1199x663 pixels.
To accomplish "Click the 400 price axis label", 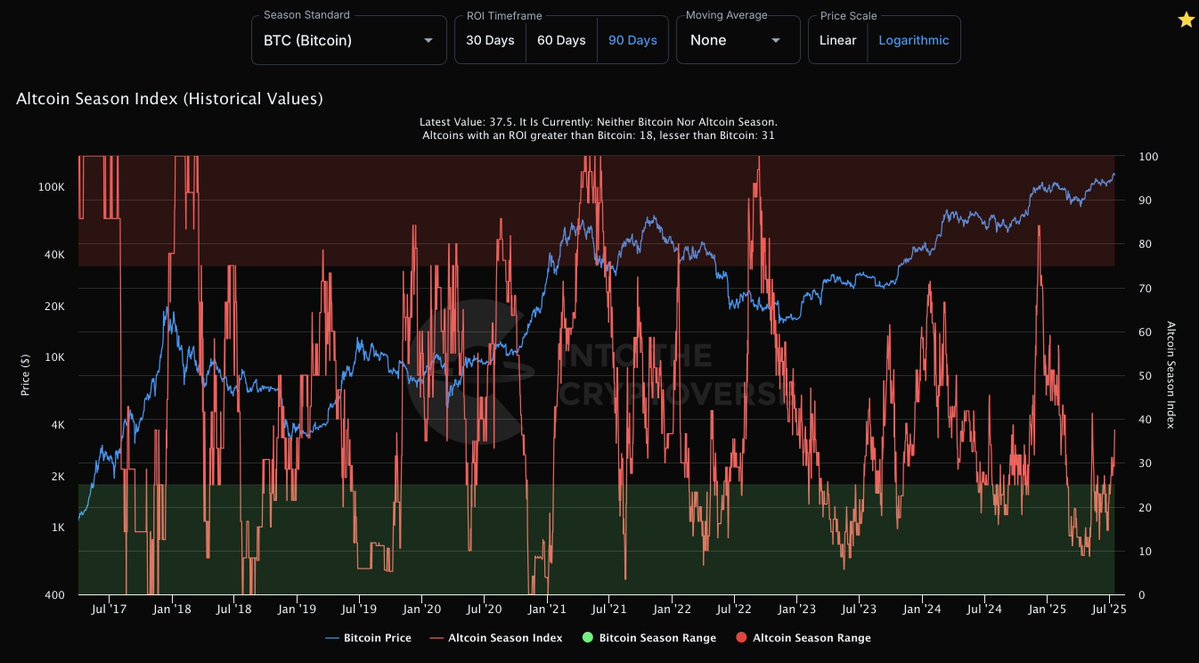I will (56, 595).
